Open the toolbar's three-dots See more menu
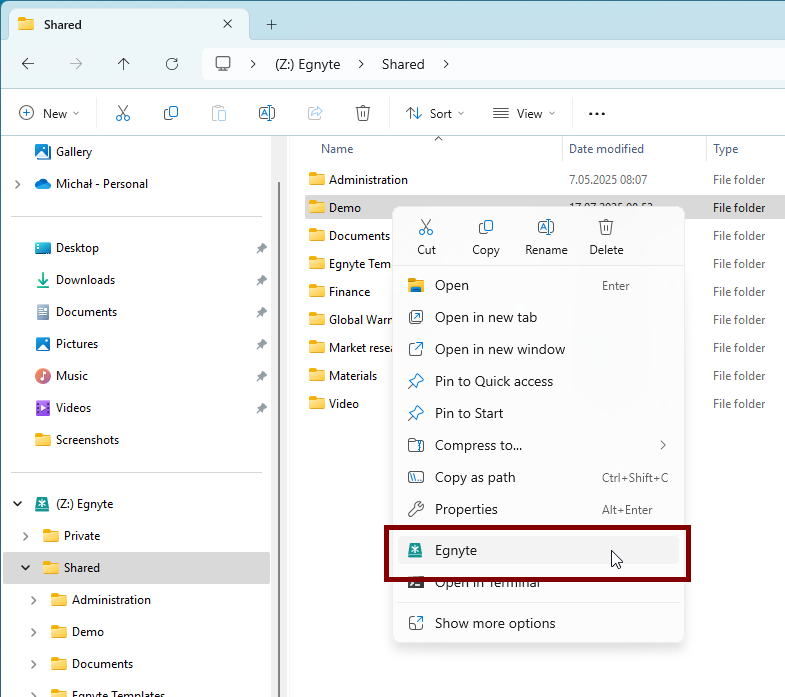 coord(597,114)
